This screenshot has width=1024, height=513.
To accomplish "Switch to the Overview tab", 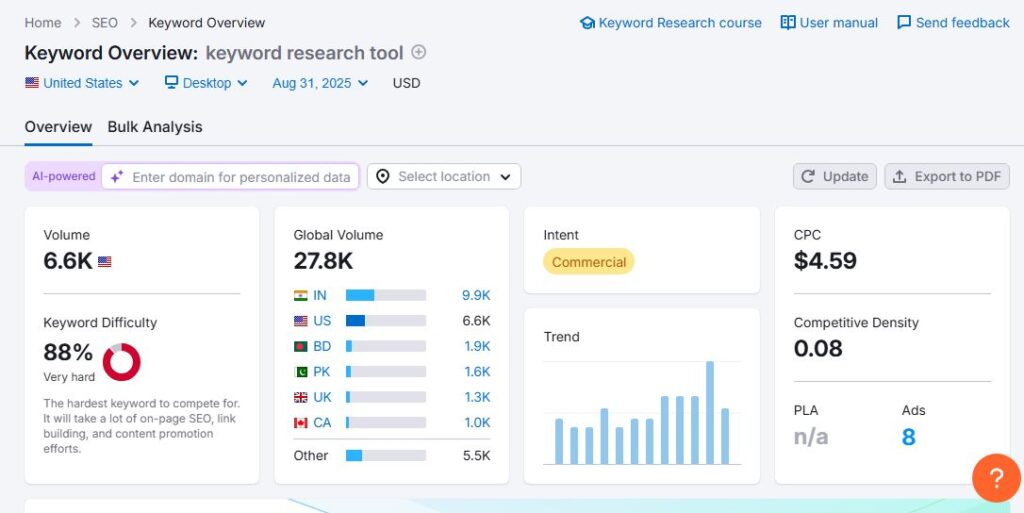I will point(58,127).
